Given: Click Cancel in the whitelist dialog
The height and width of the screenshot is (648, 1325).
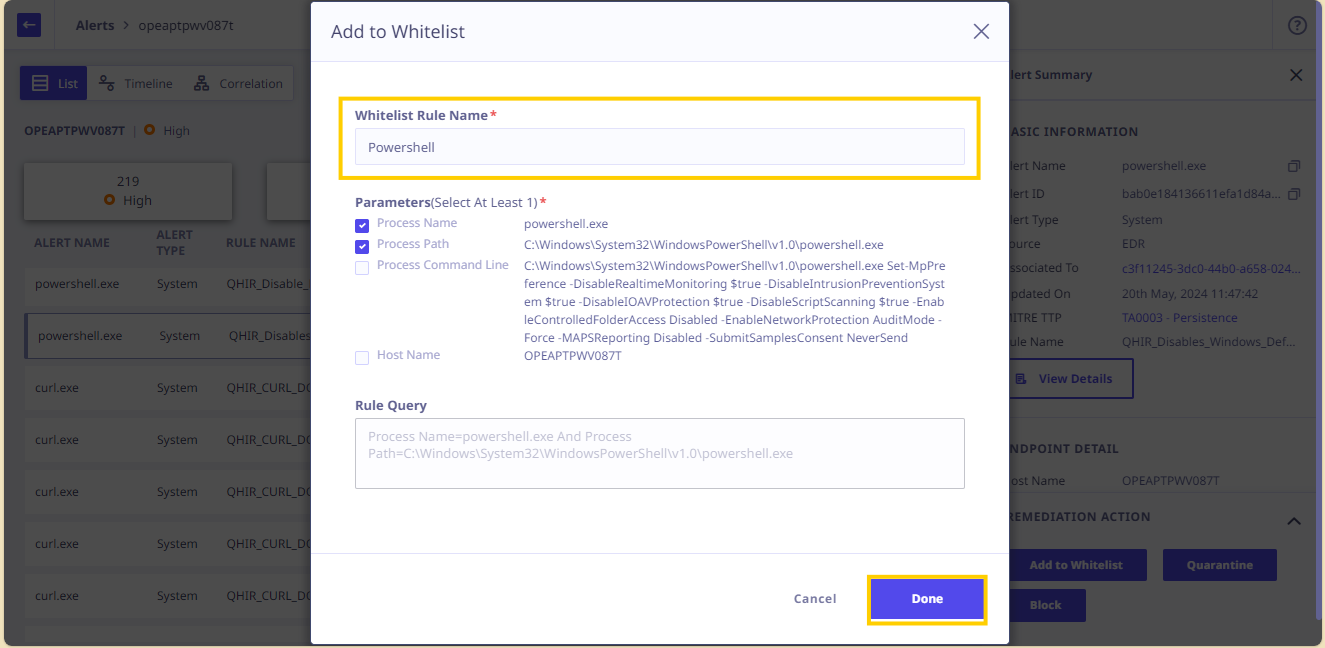Looking at the screenshot, I should click(815, 599).
